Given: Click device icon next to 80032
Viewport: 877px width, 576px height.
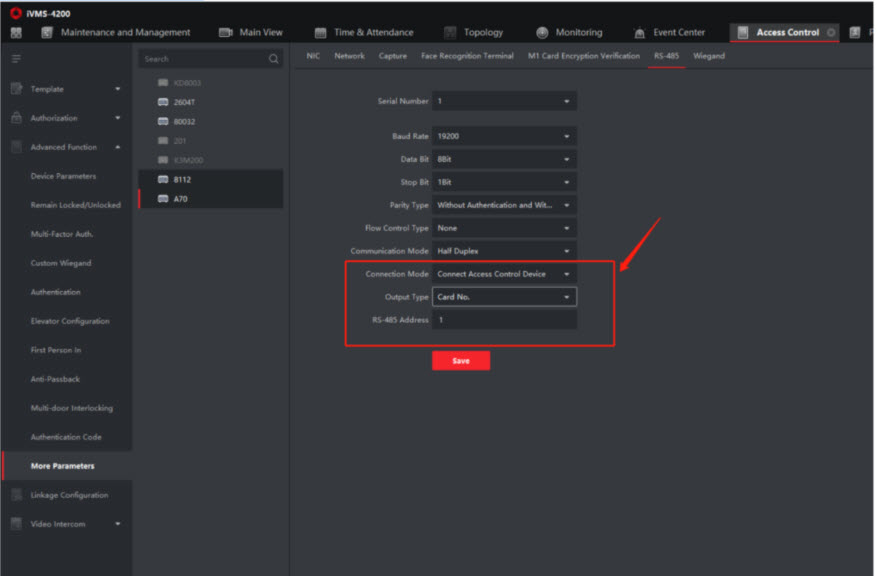Looking at the screenshot, I should [x=163, y=121].
